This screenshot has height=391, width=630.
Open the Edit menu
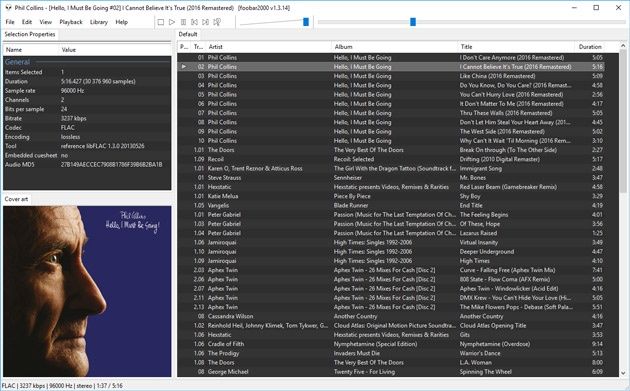coord(27,22)
